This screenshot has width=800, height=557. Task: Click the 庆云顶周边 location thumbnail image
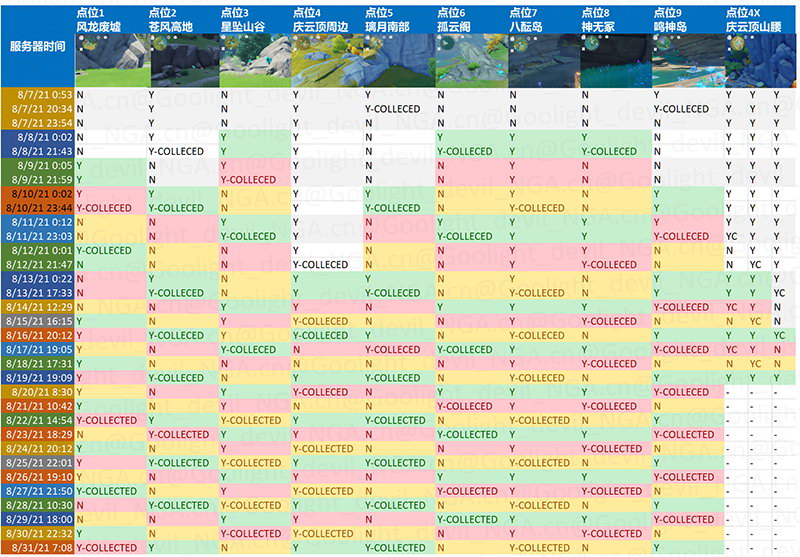coord(328,61)
